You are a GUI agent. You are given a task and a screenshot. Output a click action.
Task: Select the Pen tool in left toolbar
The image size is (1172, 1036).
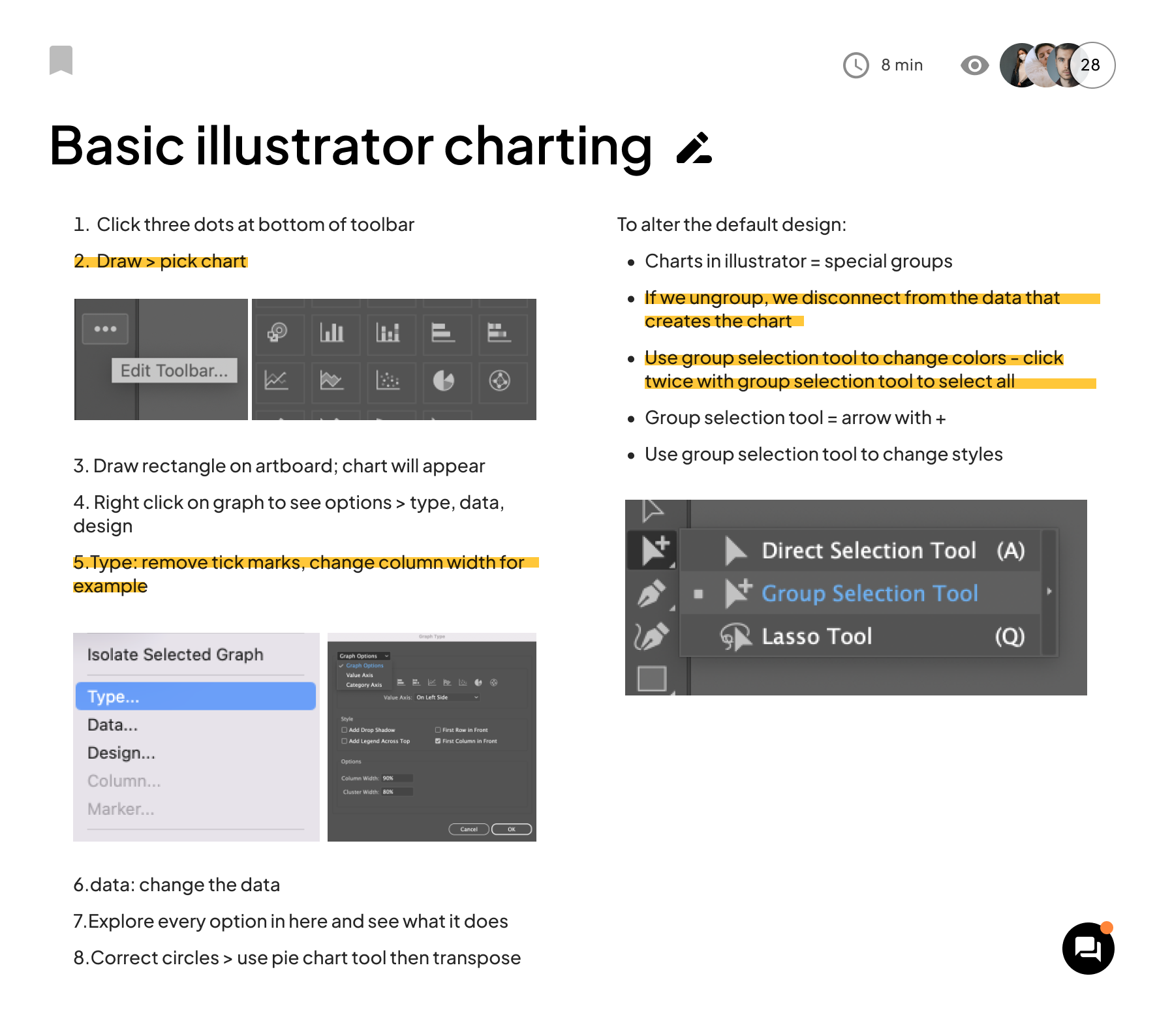click(x=652, y=594)
